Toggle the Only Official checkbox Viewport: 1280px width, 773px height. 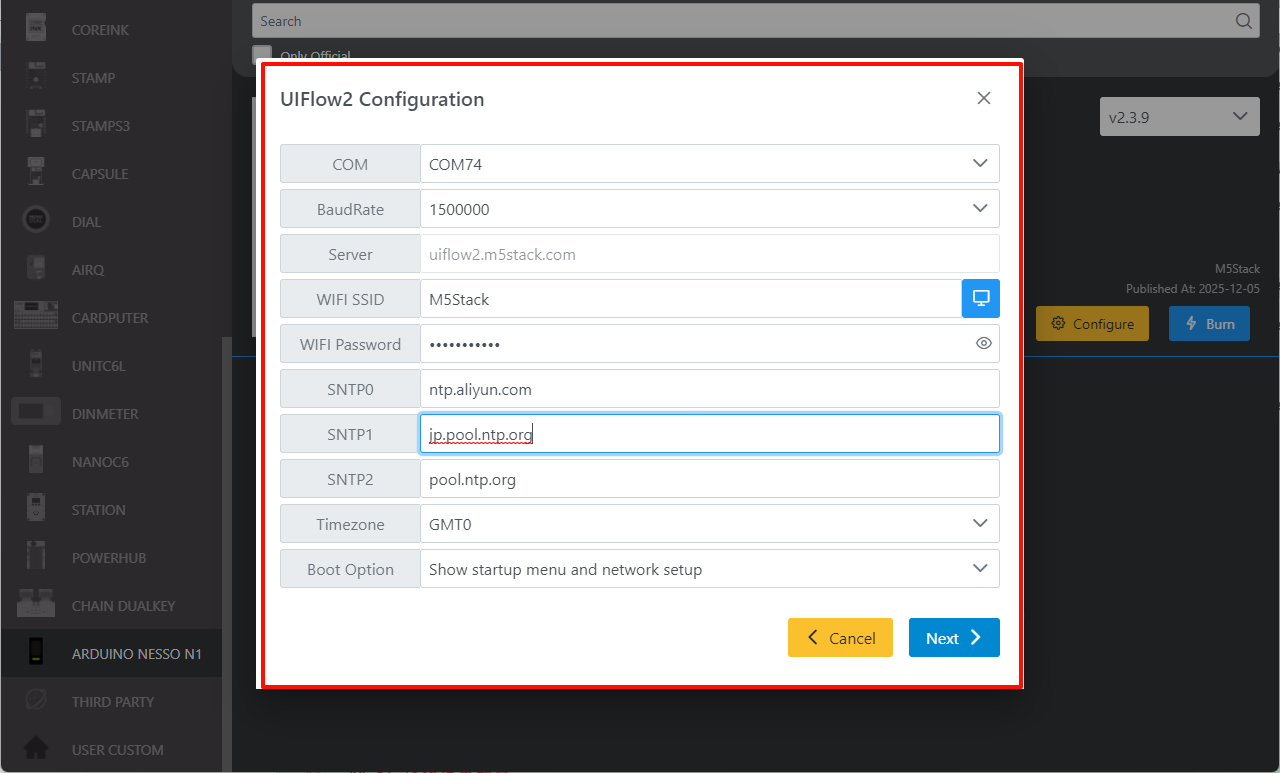pos(262,54)
